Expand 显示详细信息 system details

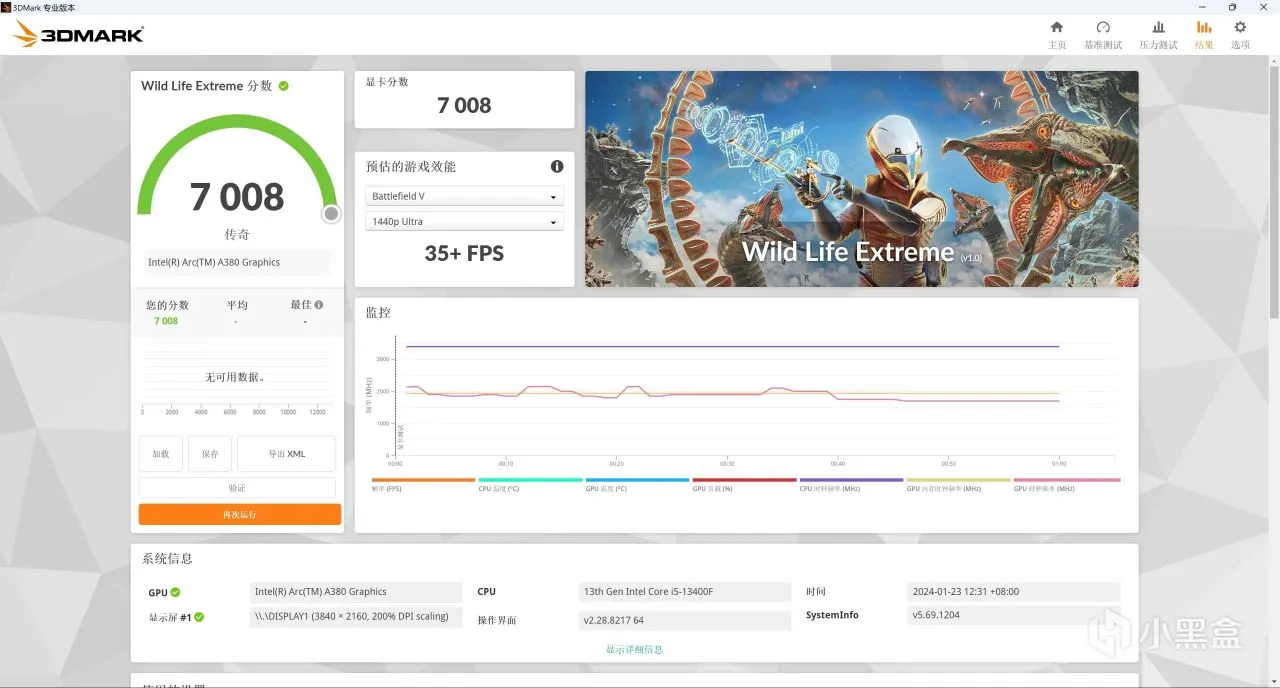tap(634, 650)
